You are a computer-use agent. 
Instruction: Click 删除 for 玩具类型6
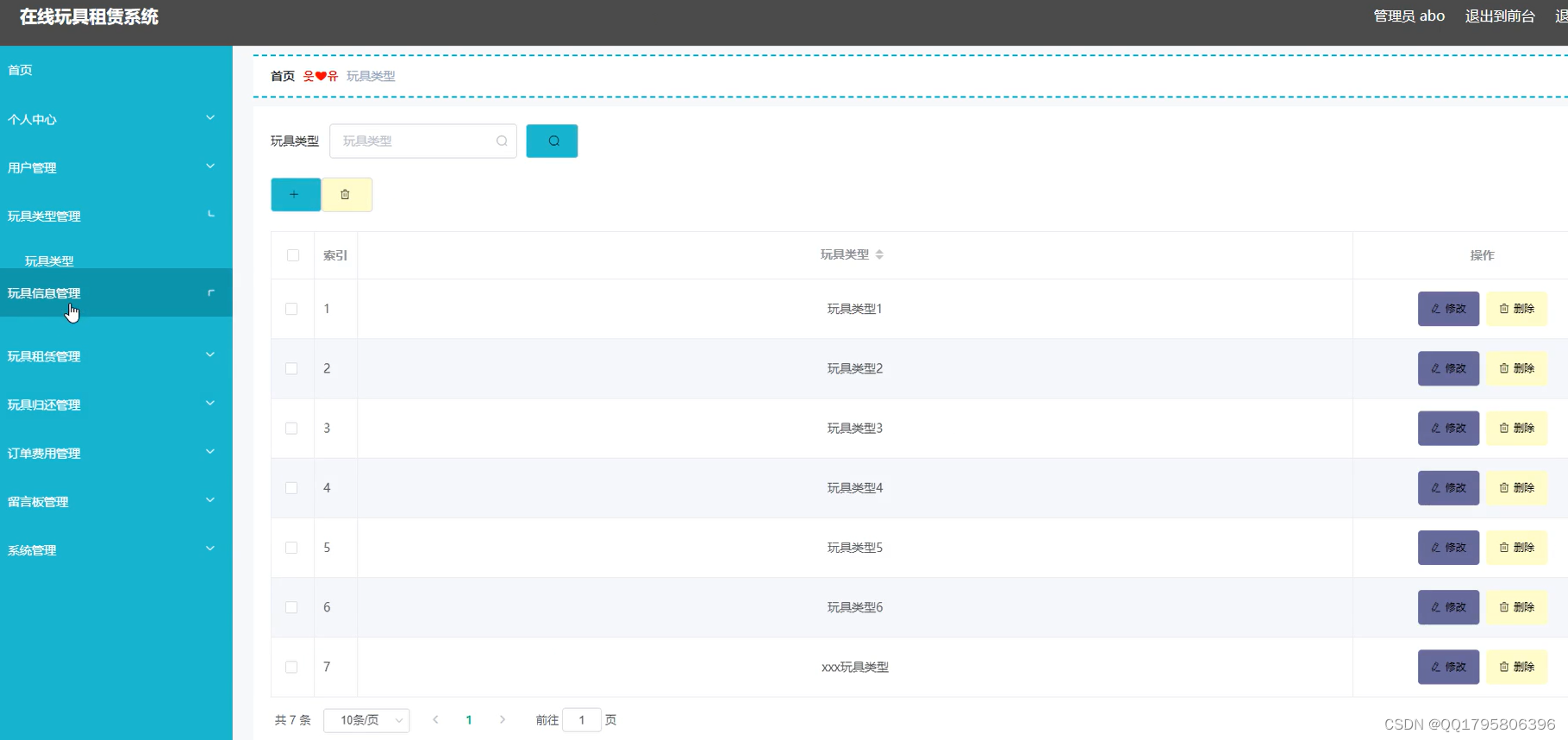coord(1516,607)
